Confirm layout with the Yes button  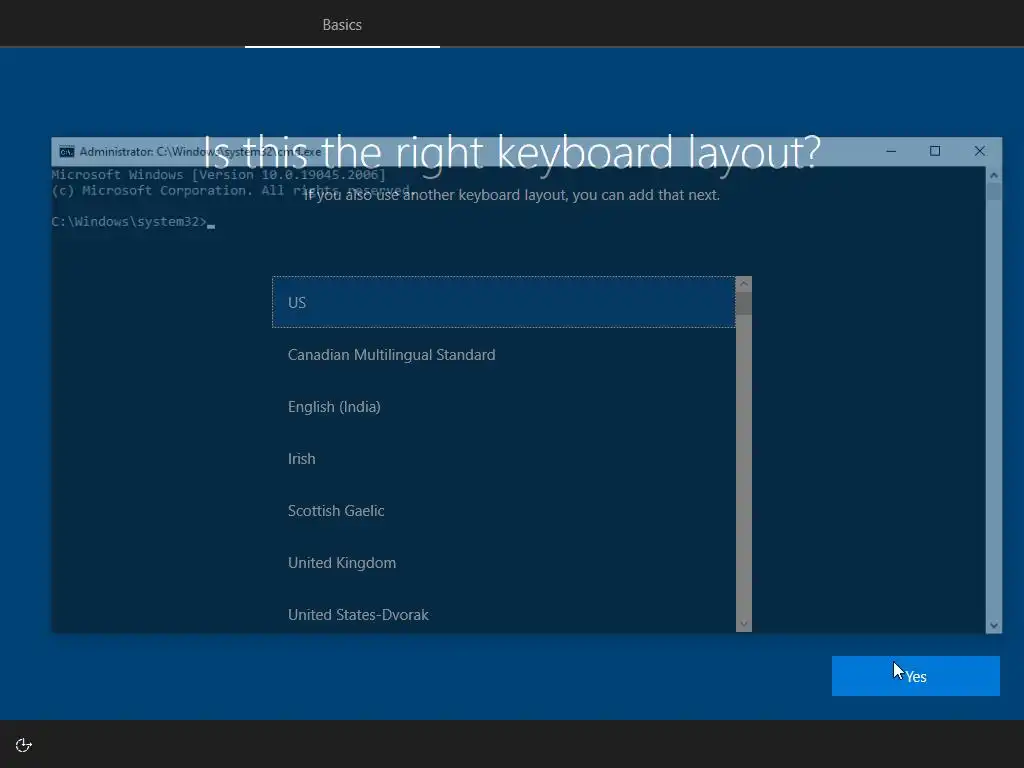(916, 676)
